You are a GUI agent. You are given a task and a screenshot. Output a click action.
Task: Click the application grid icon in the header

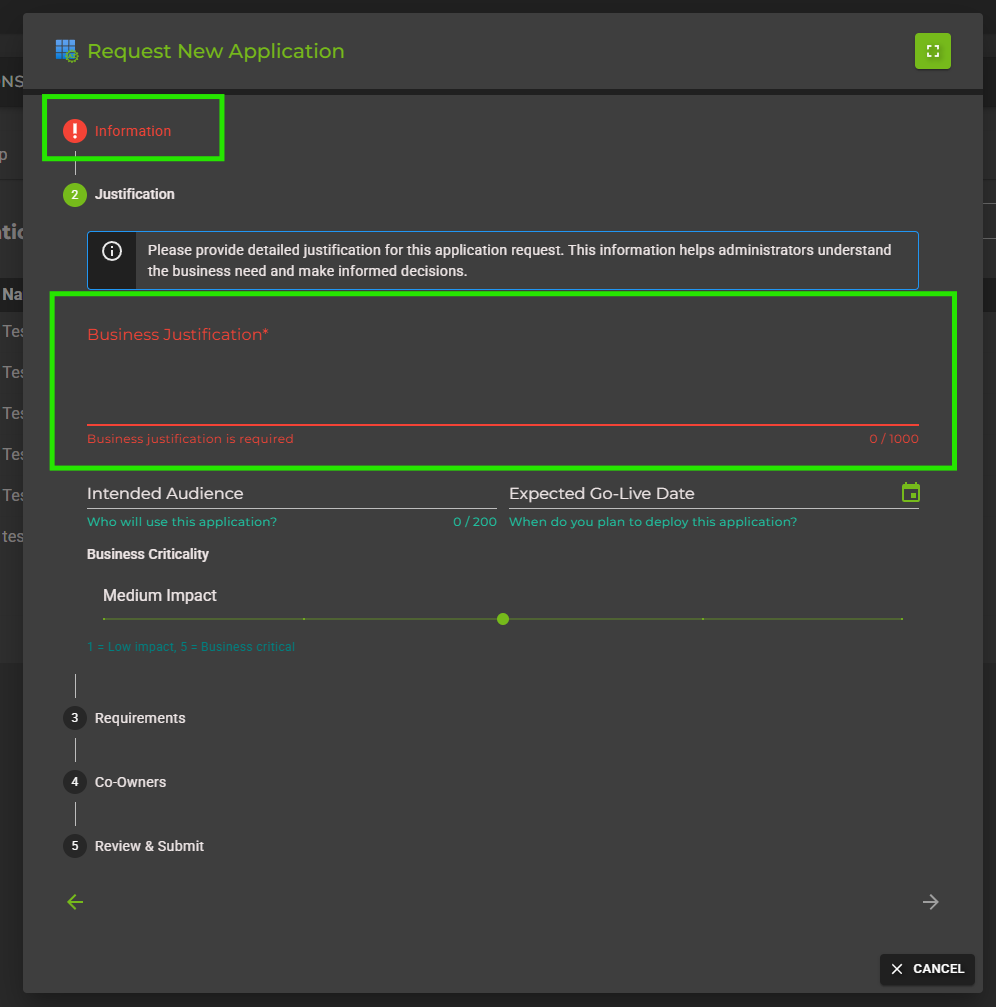pyautogui.click(x=66, y=50)
